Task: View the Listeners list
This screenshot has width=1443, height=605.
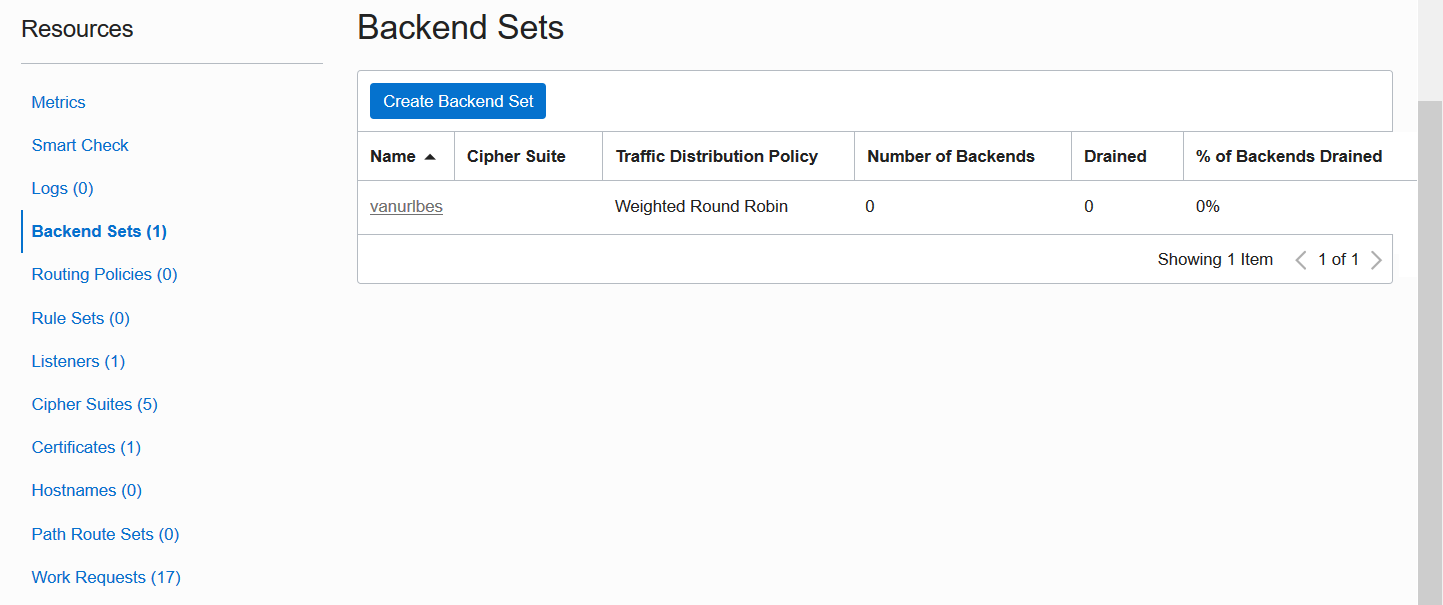Action: 78,361
